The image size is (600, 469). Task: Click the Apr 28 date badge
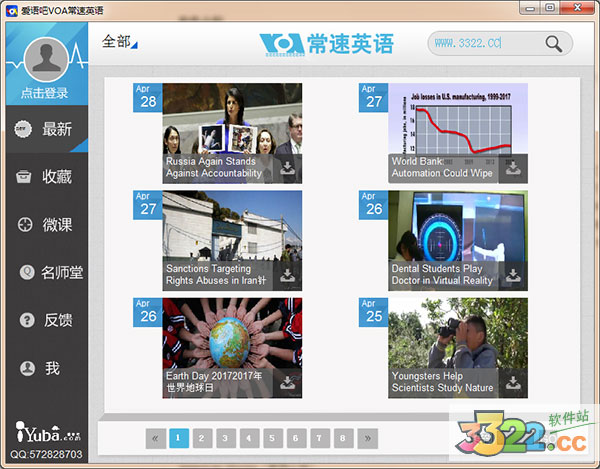(148, 98)
